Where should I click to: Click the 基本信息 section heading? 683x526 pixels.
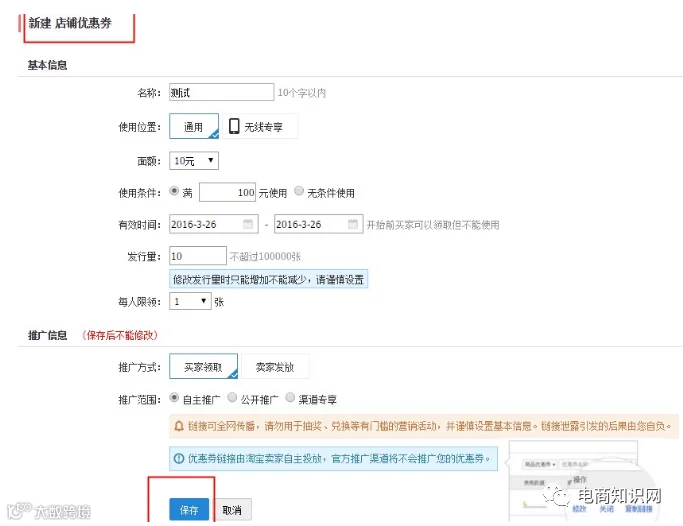pos(47,65)
